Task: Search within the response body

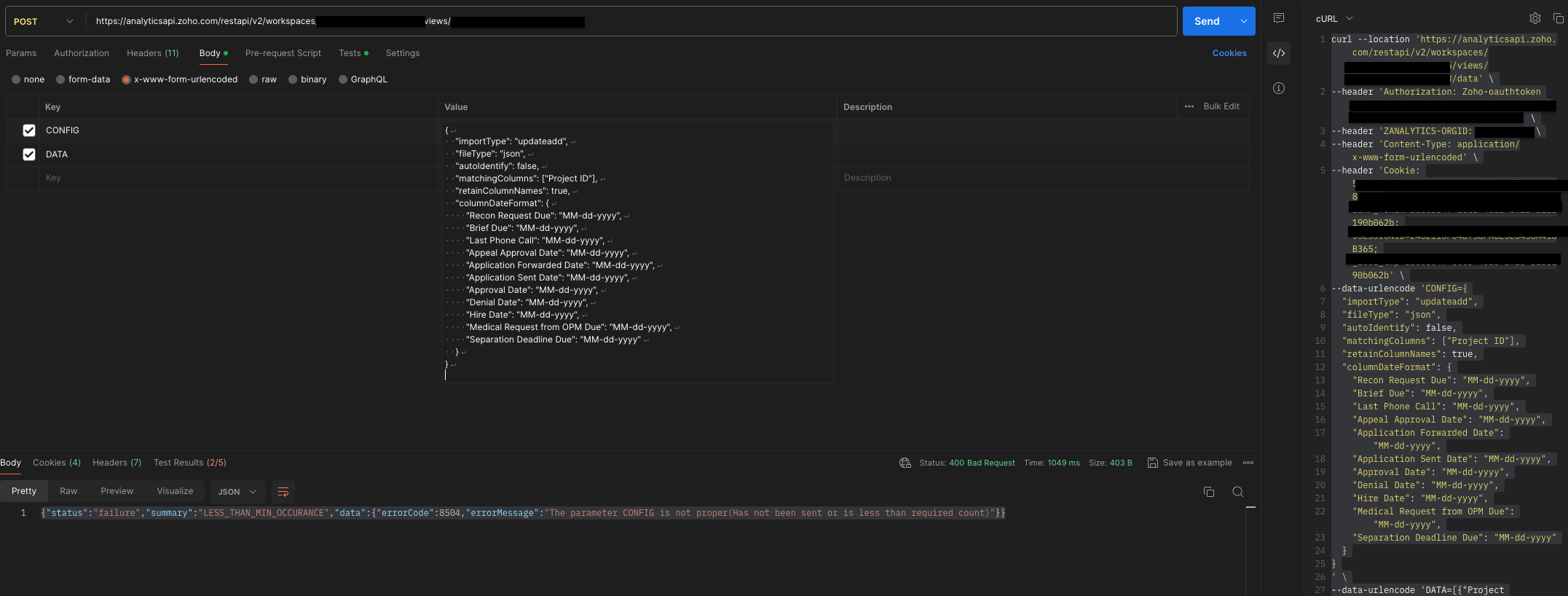Action: [x=1237, y=492]
